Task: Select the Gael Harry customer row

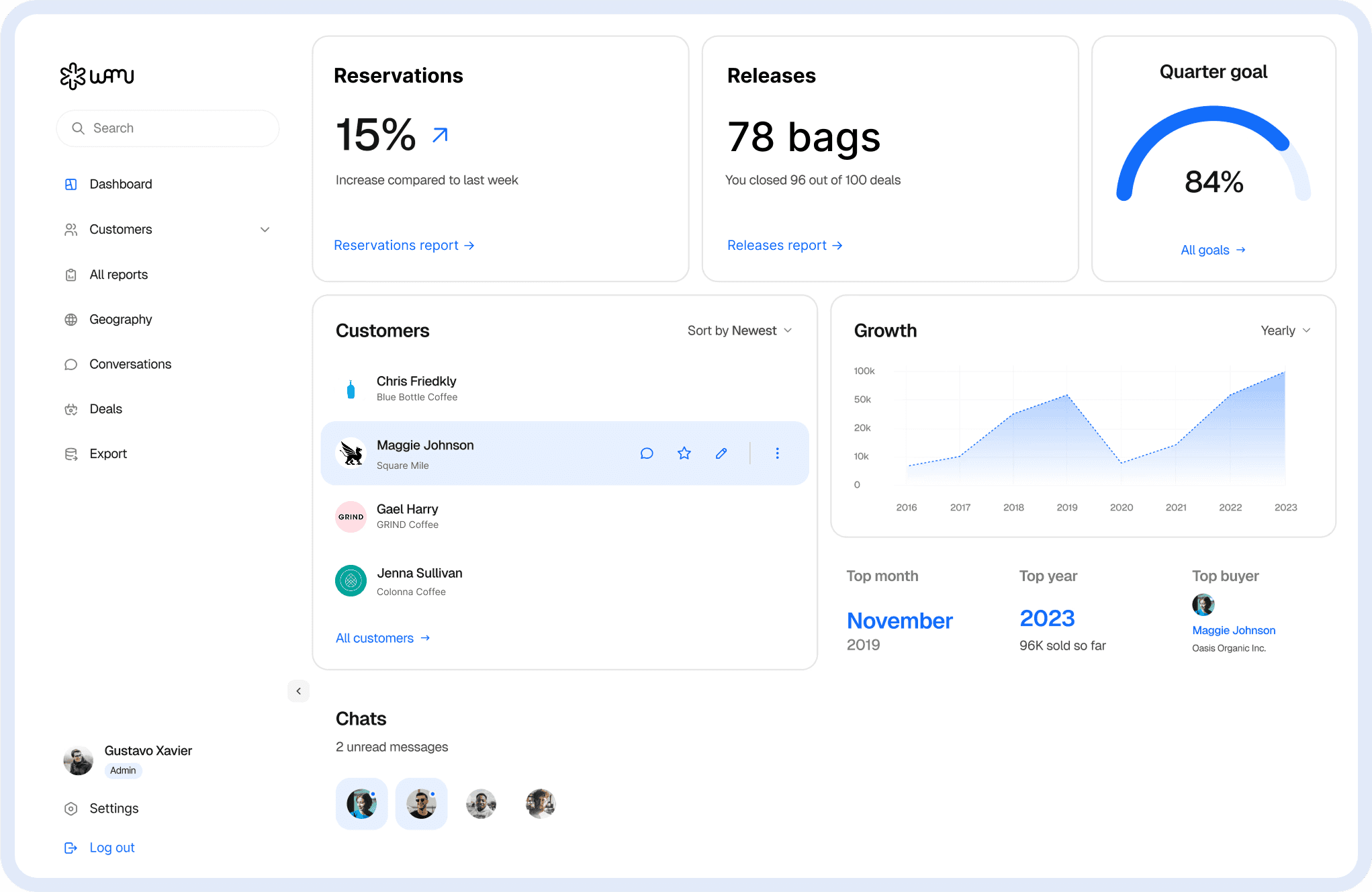Action: pyautogui.click(x=565, y=517)
